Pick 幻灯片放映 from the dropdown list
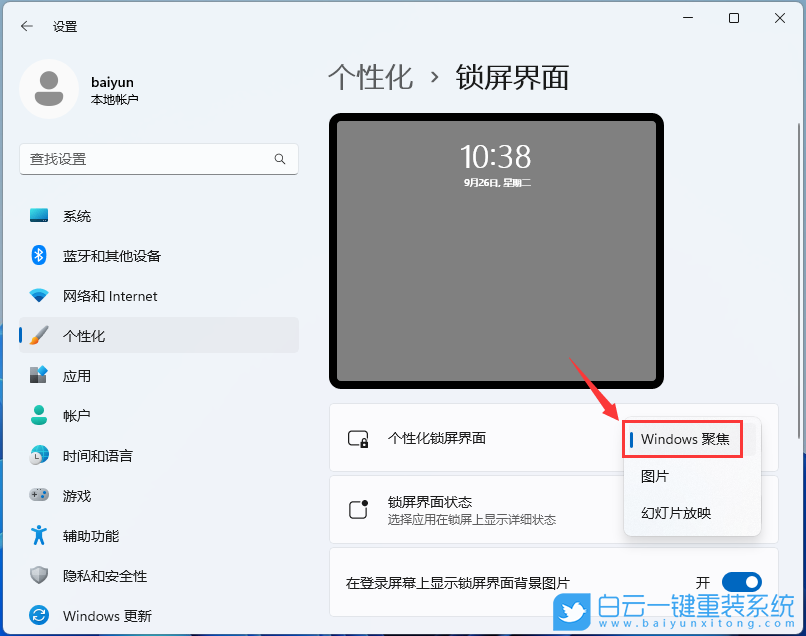The width and height of the screenshot is (806, 636). pyautogui.click(x=672, y=513)
